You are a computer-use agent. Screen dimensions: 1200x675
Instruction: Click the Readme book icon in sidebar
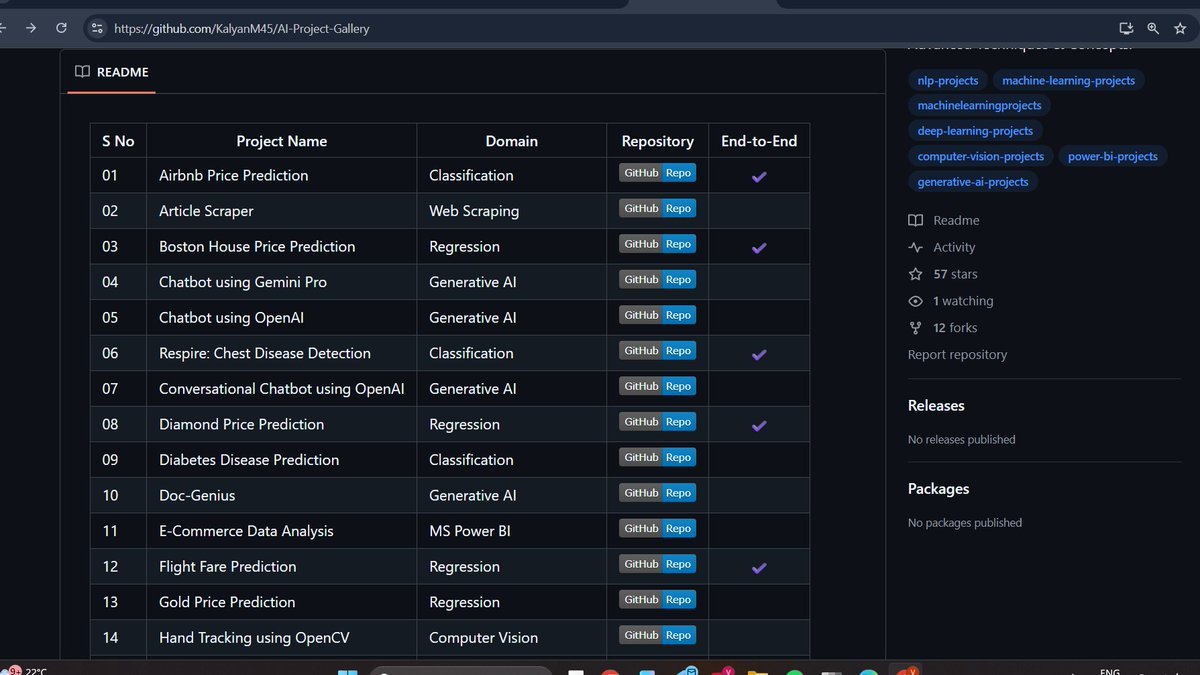click(x=915, y=220)
